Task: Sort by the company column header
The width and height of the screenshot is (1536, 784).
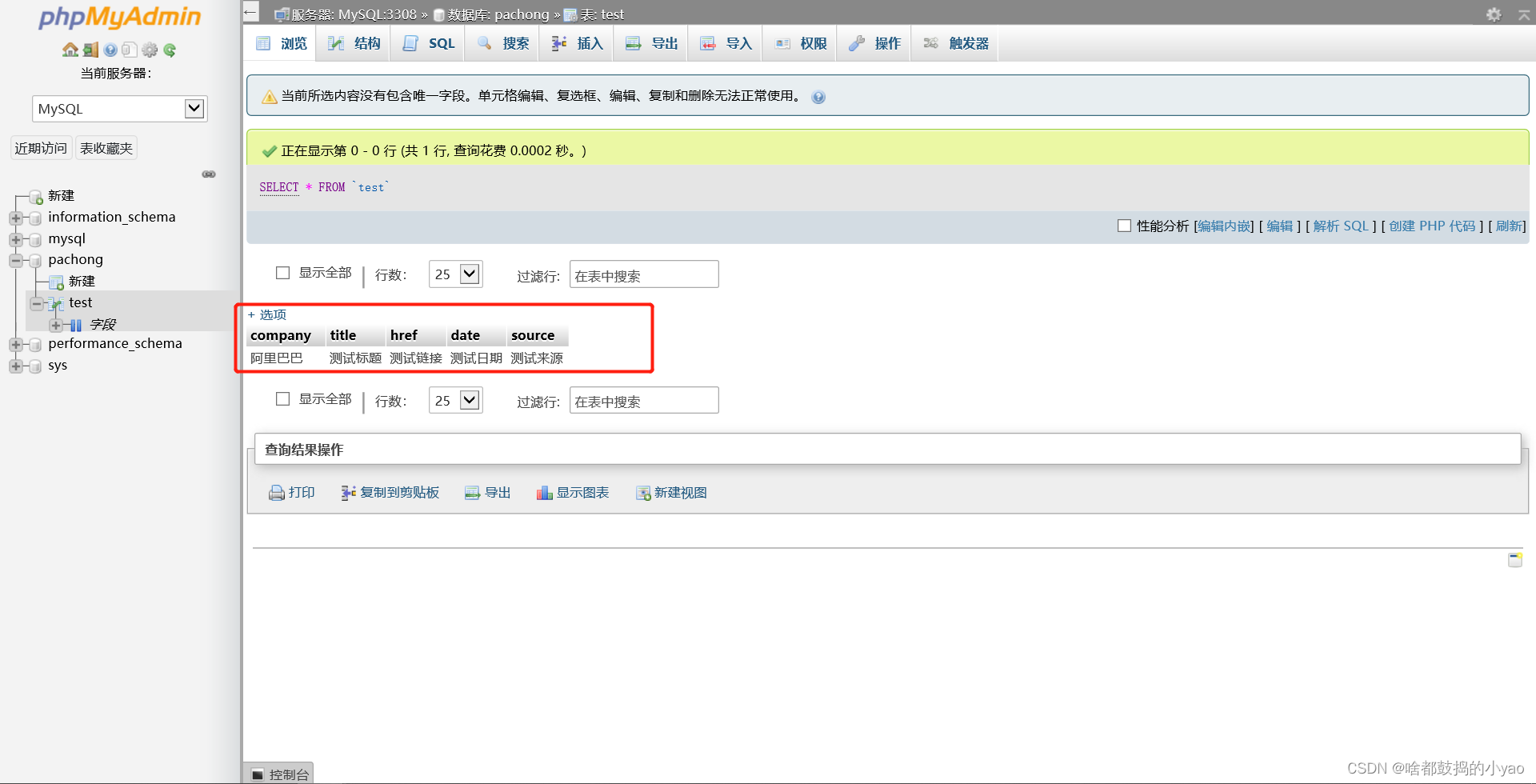Action: pyautogui.click(x=281, y=335)
